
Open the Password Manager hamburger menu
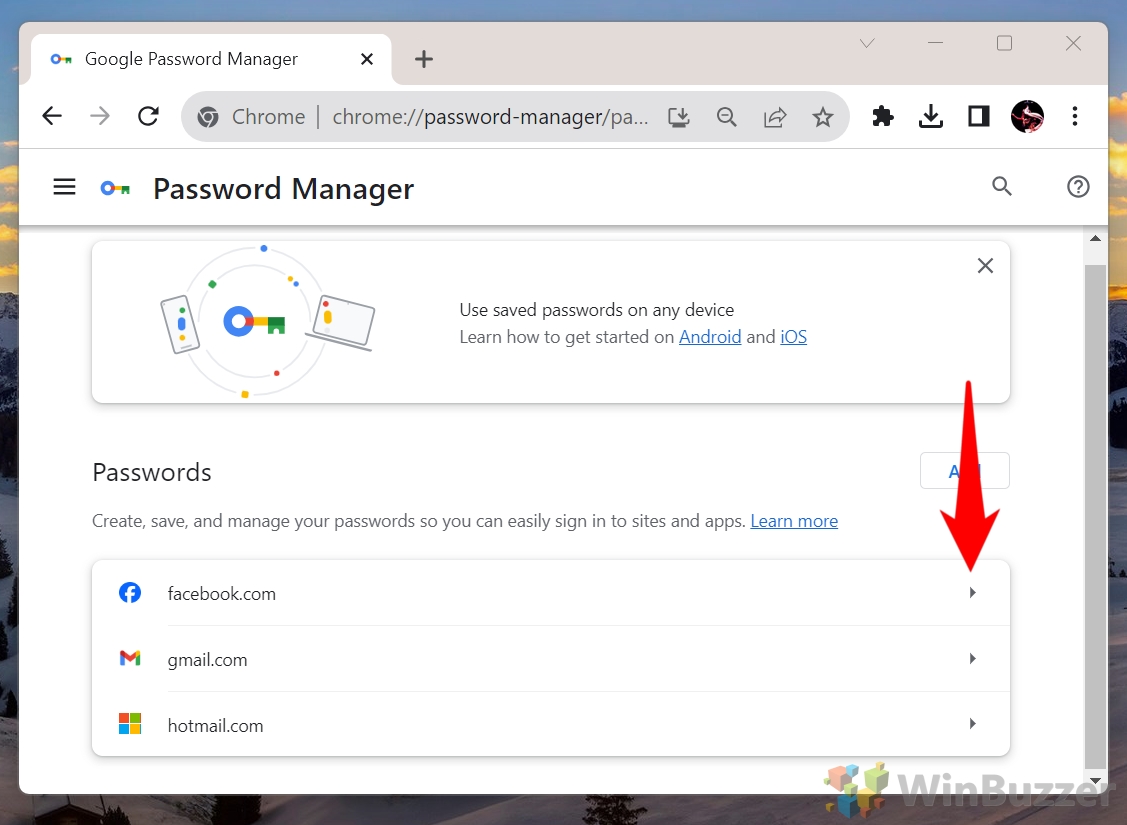pos(64,187)
